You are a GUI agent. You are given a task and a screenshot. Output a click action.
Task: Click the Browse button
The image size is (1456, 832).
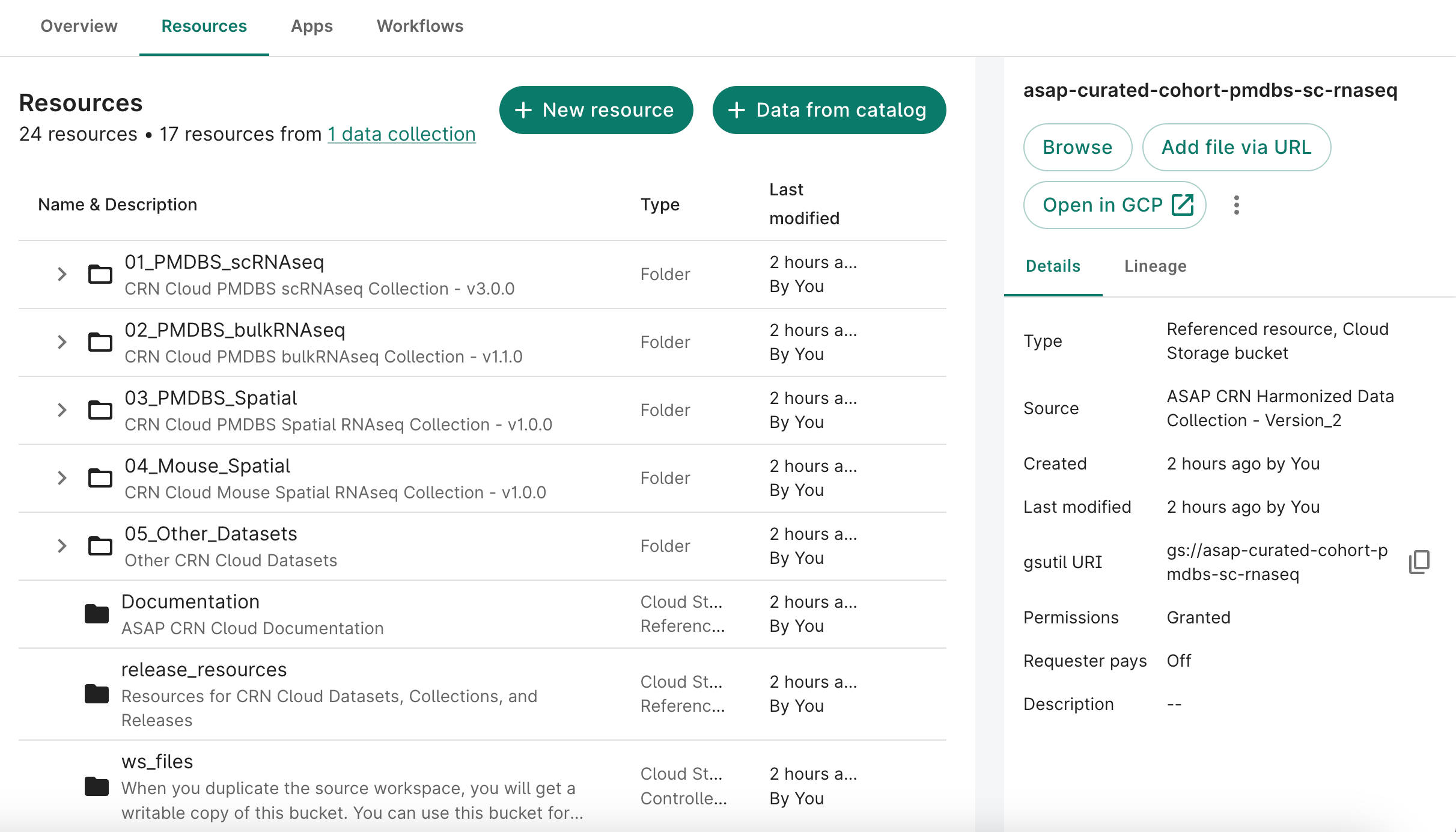point(1077,147)
